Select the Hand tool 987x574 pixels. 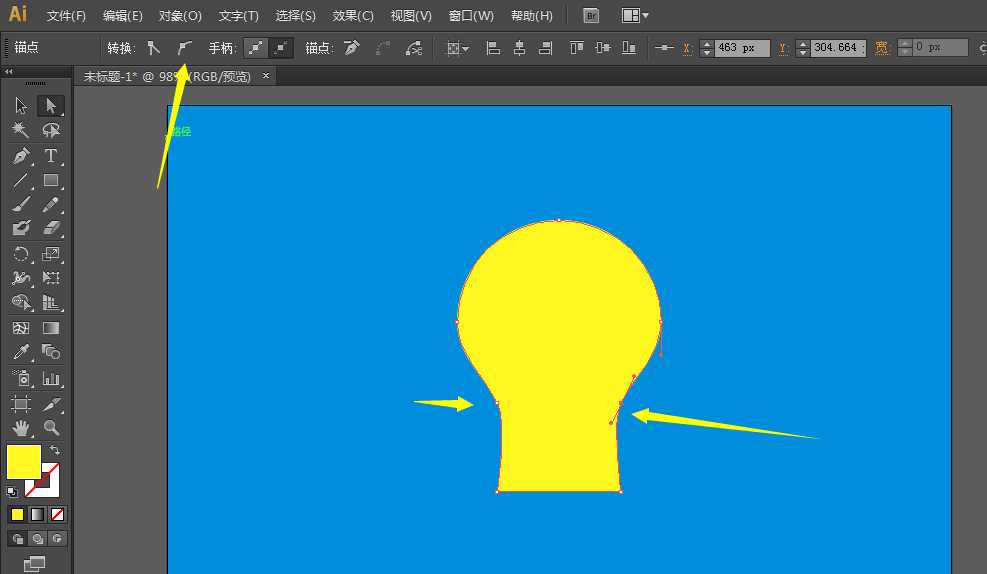21,428
